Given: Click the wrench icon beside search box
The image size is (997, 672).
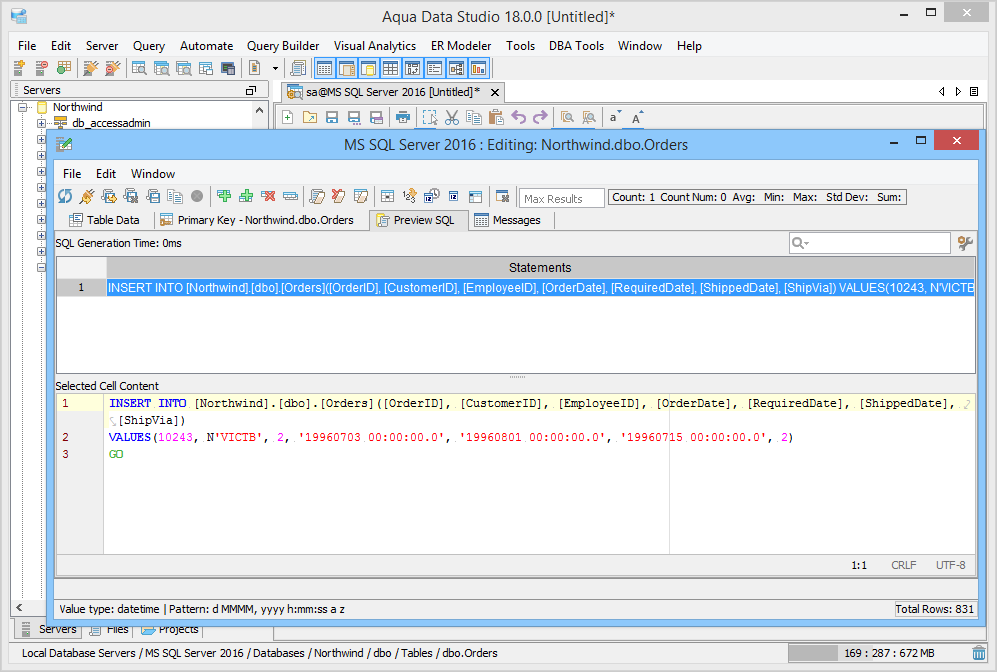Looking at the screenshot, I should pos(965,243).
